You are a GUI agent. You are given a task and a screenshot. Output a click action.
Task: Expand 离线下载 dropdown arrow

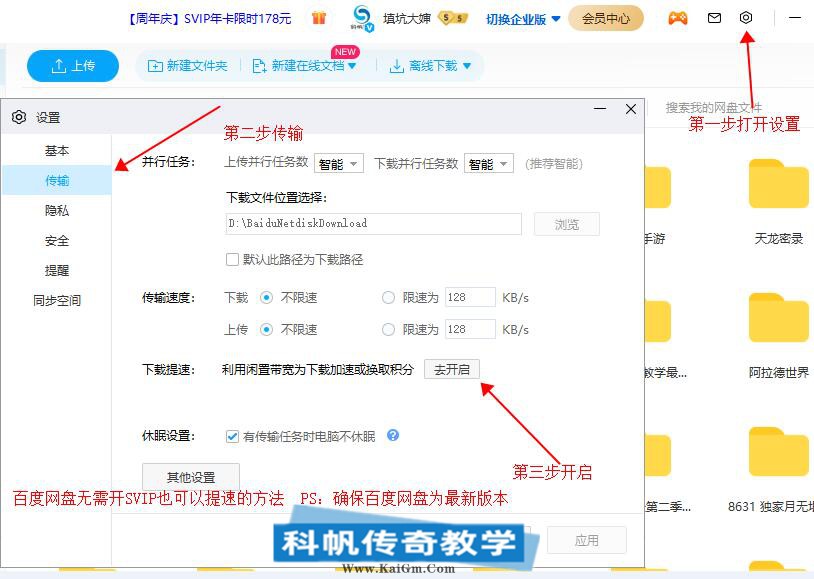(x=467, y=66)
